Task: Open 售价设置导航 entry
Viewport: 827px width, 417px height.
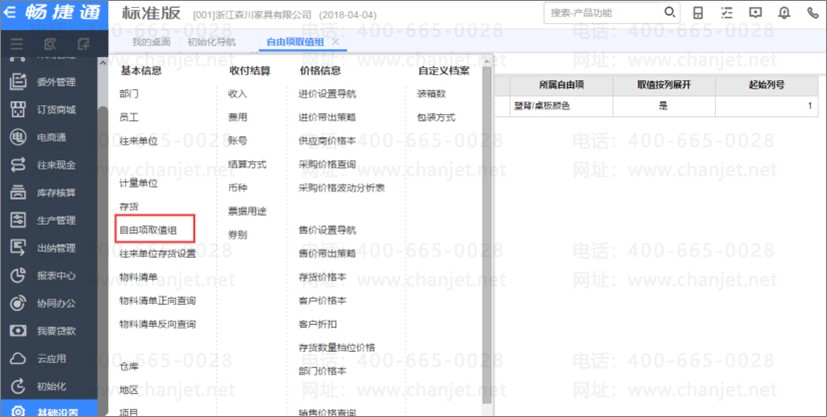Action: coord(327,230)
